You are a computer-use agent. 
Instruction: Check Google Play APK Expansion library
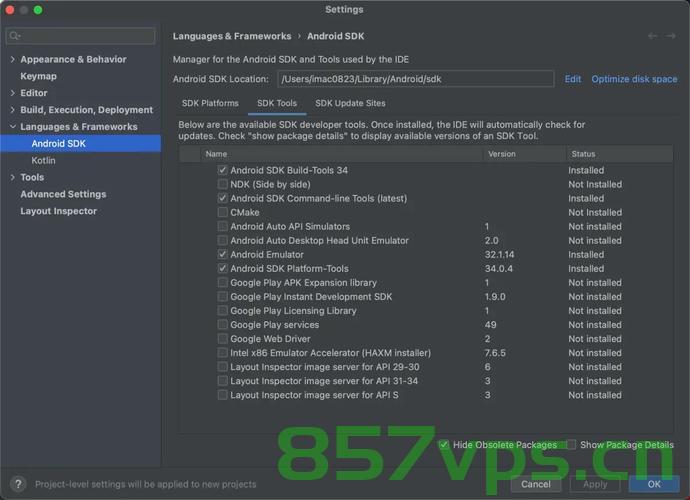[223, 283]
